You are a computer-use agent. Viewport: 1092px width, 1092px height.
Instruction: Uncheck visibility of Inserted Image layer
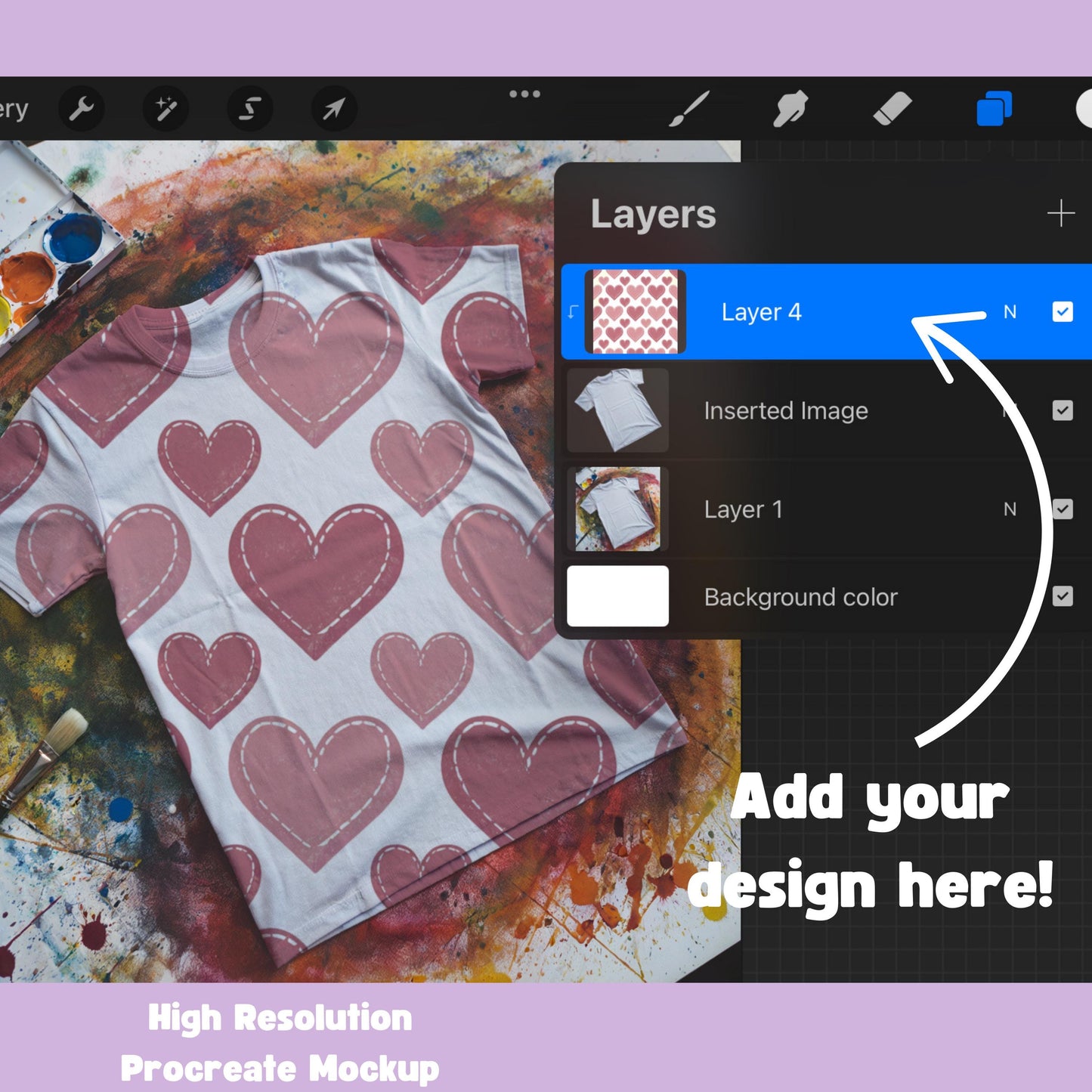(x=1062, y=410)
